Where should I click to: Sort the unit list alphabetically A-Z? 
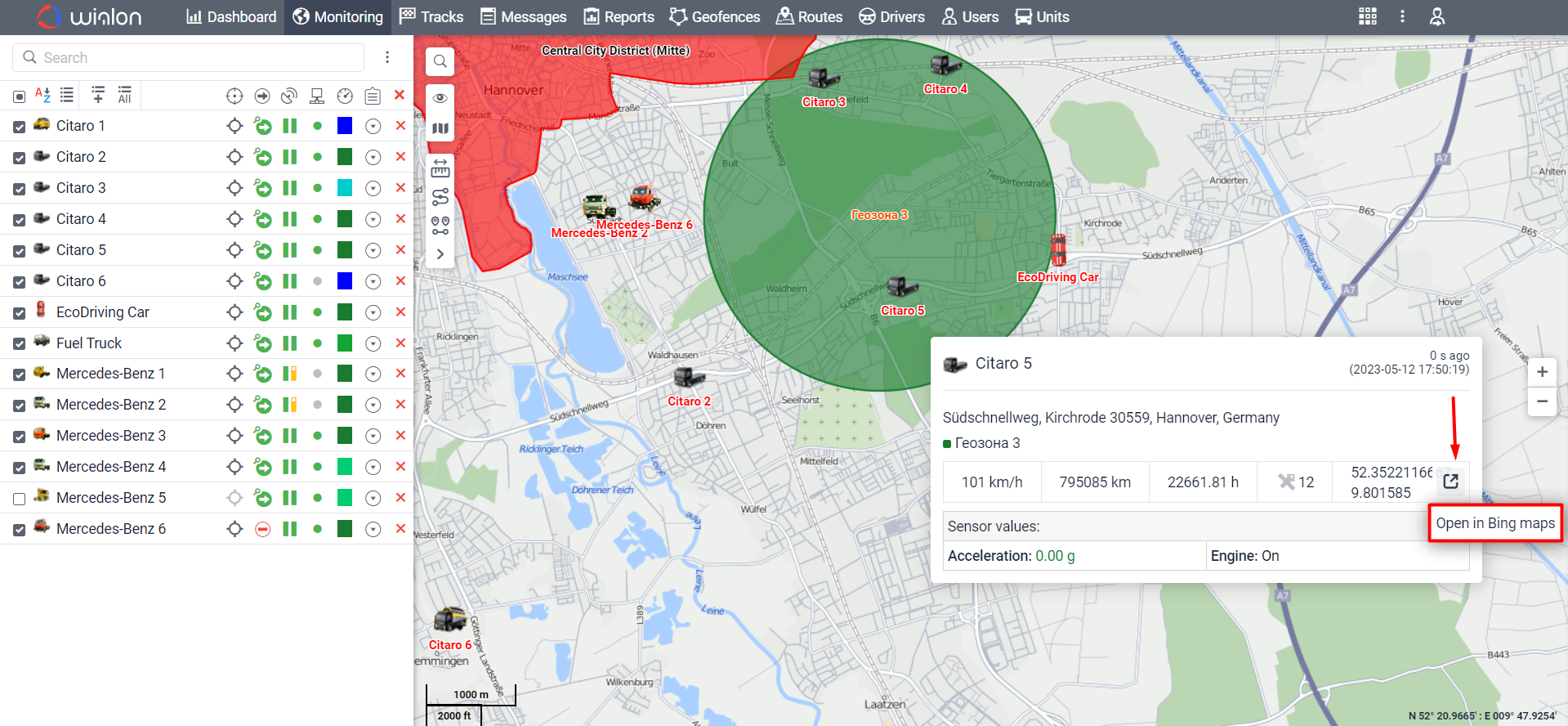point(42,96)
